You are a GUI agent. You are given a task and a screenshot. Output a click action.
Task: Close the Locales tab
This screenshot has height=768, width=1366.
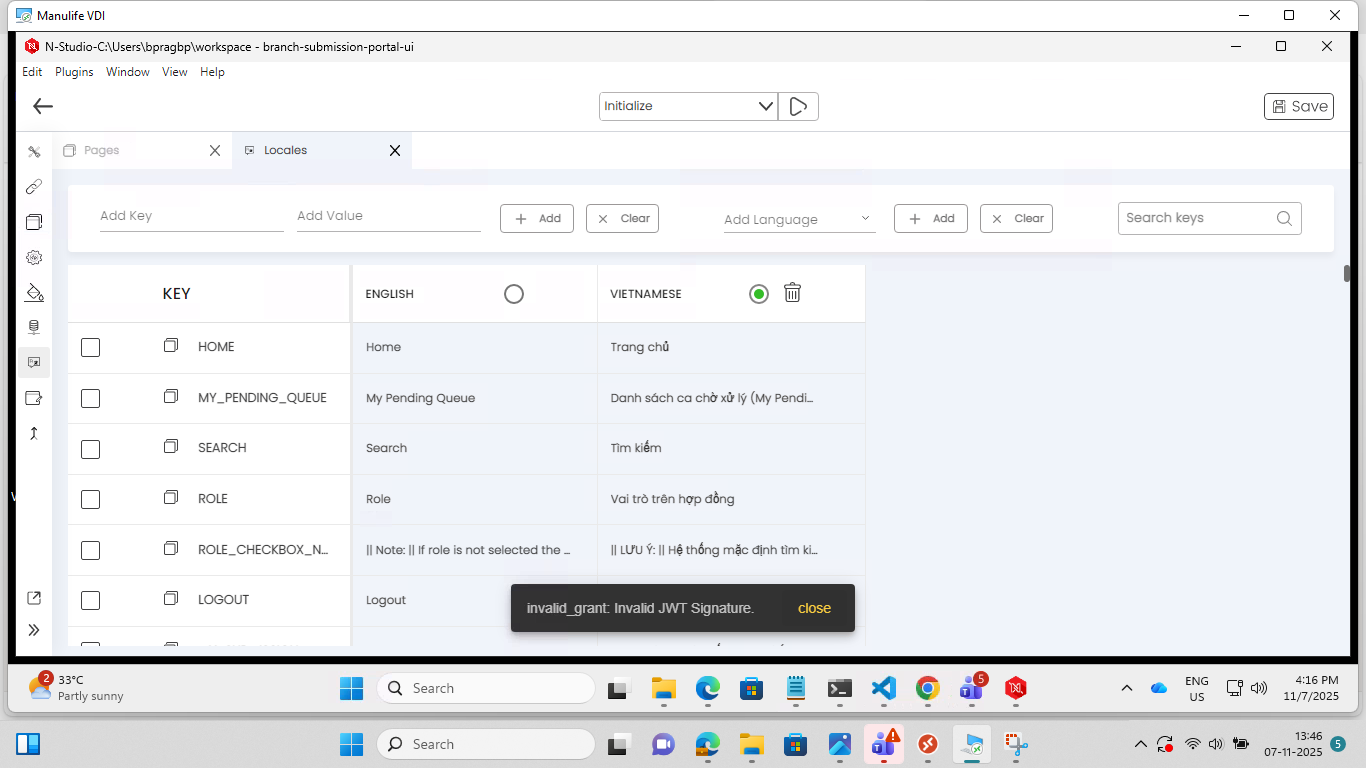click(395, 150)
